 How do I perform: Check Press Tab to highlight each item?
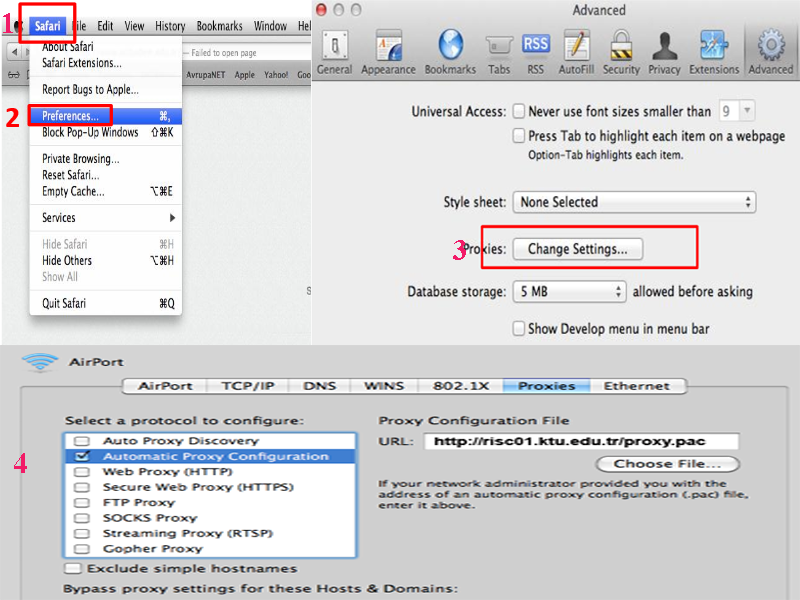[519, 136]
